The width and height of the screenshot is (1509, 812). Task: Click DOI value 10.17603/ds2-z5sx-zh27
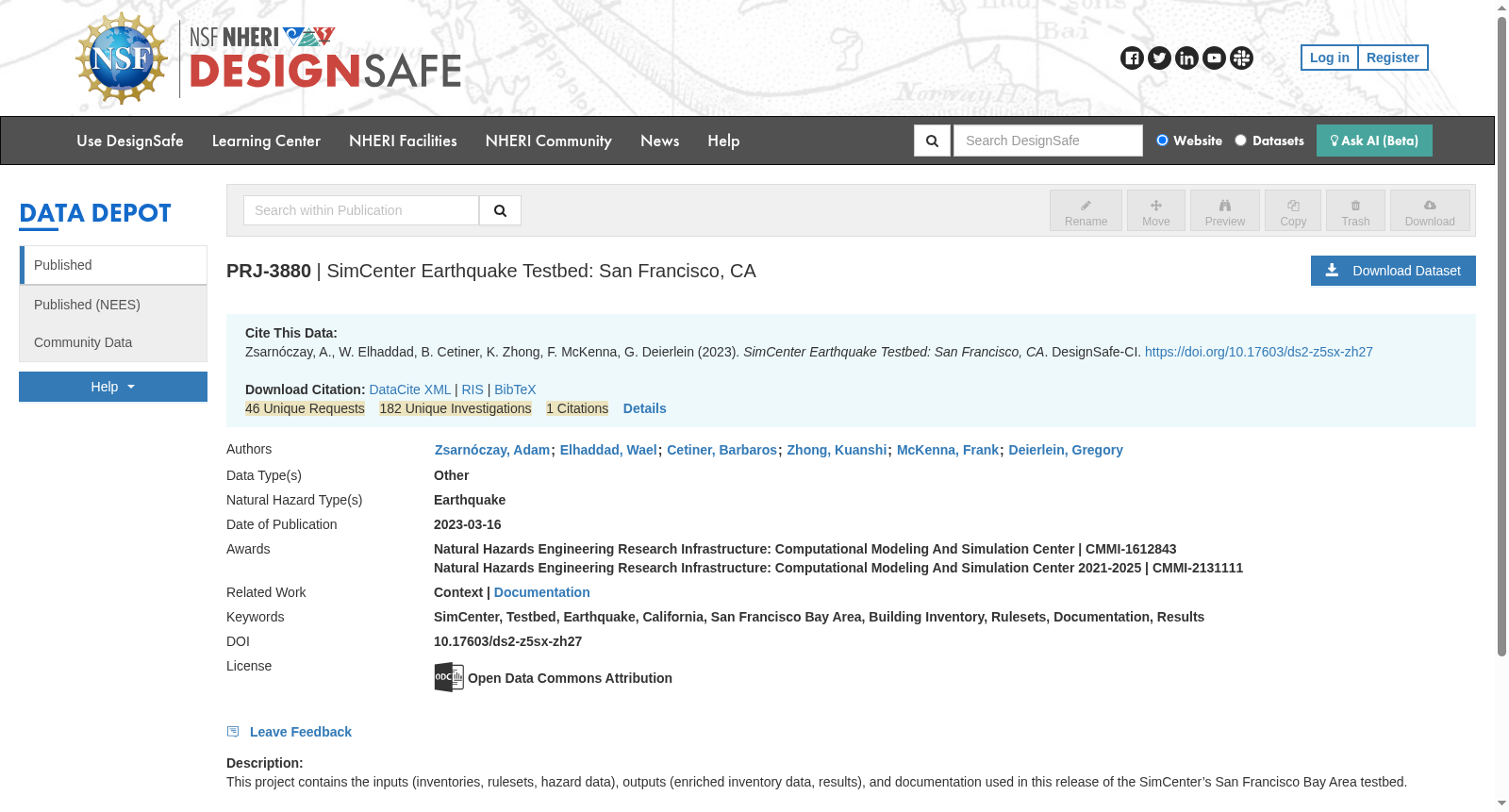click(507, 641)
